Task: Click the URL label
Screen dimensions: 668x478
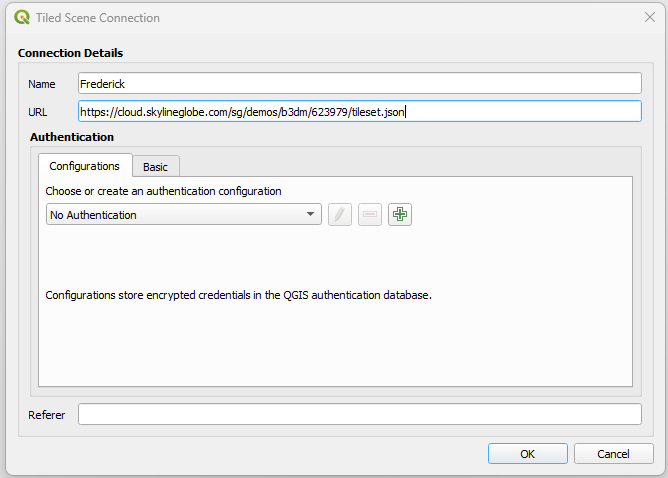Action: coord(37,112)
